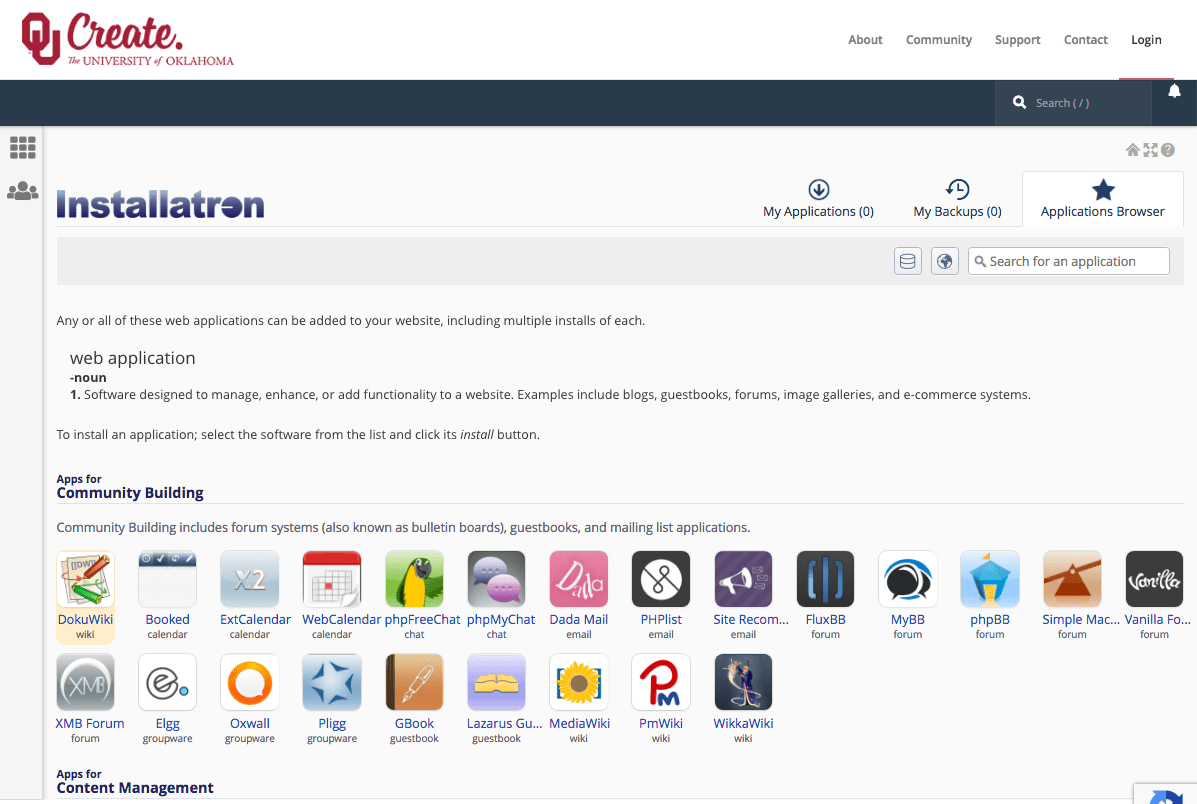Viewport: 1197px width, 804px height.
Task: Click the phpBB text label link
Action: (990, 619)
